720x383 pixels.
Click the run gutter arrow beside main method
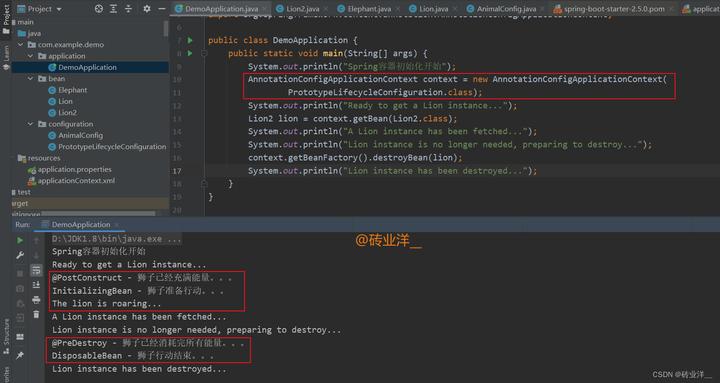[x=190, y=53]
